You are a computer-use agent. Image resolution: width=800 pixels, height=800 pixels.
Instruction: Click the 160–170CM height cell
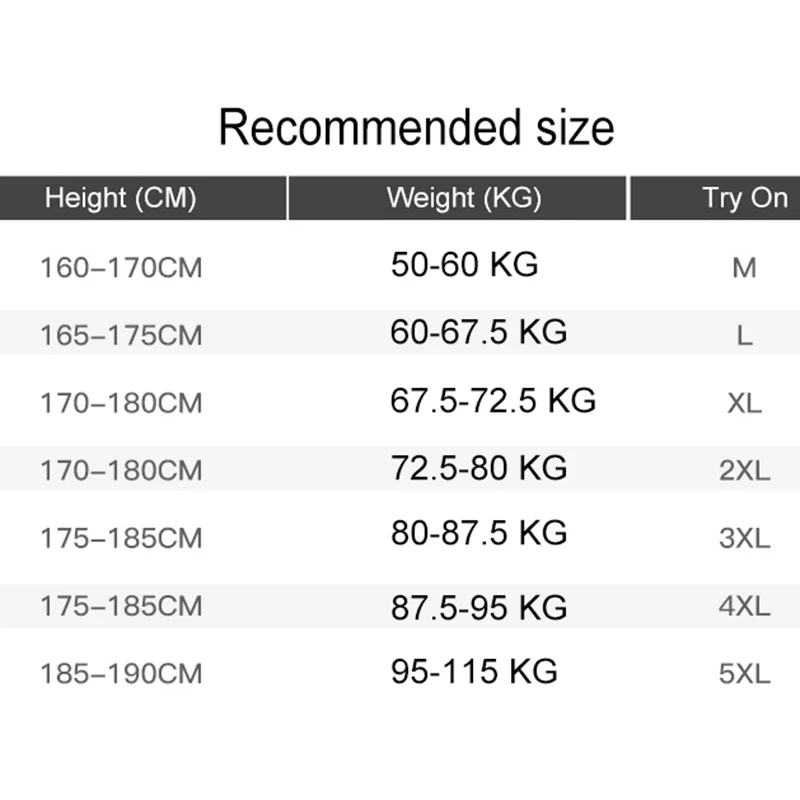click(x=121, y=268)
